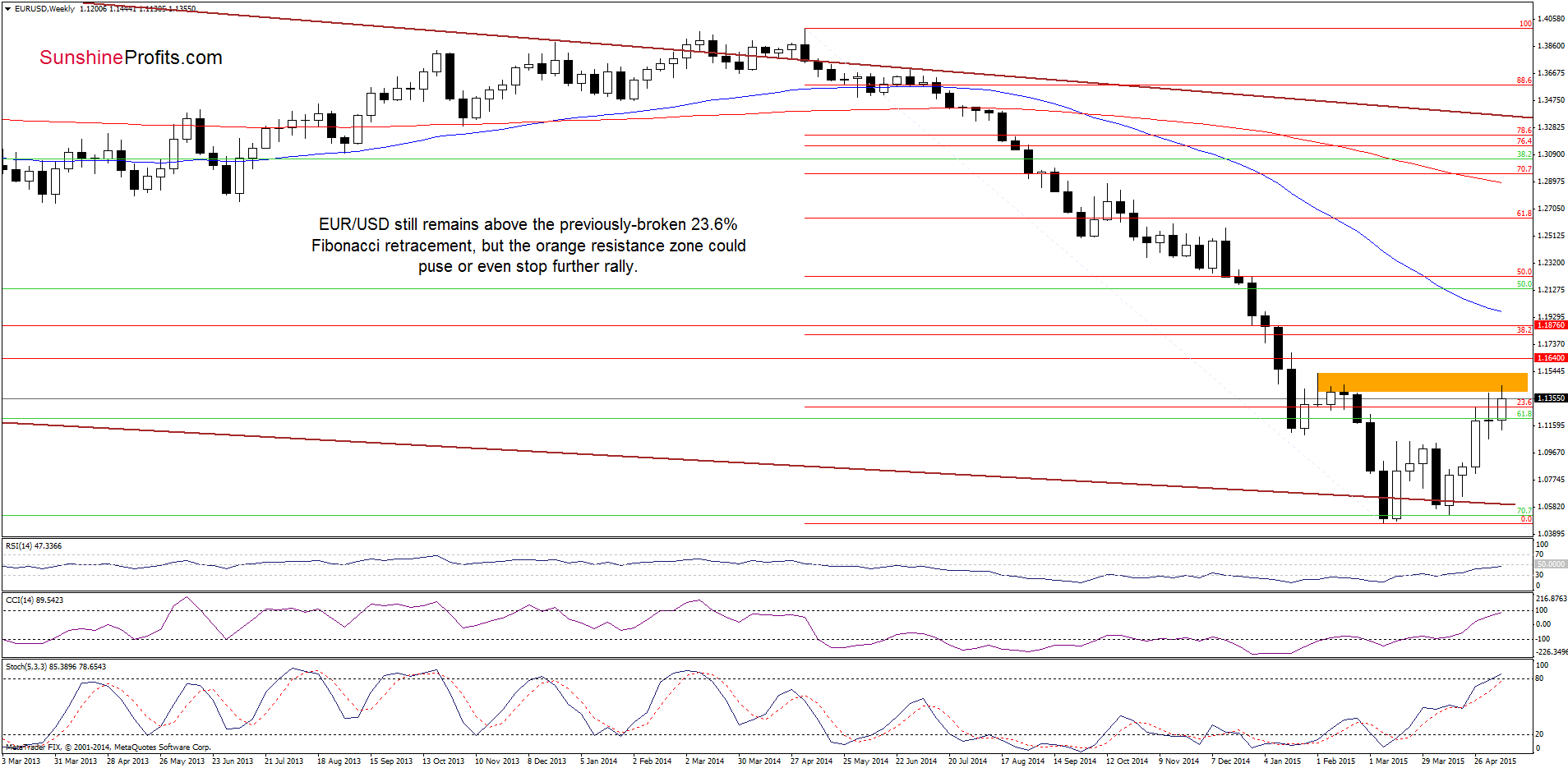
Task: Select the 1.28975 price axis label
Action: (x=1551, y=182)
